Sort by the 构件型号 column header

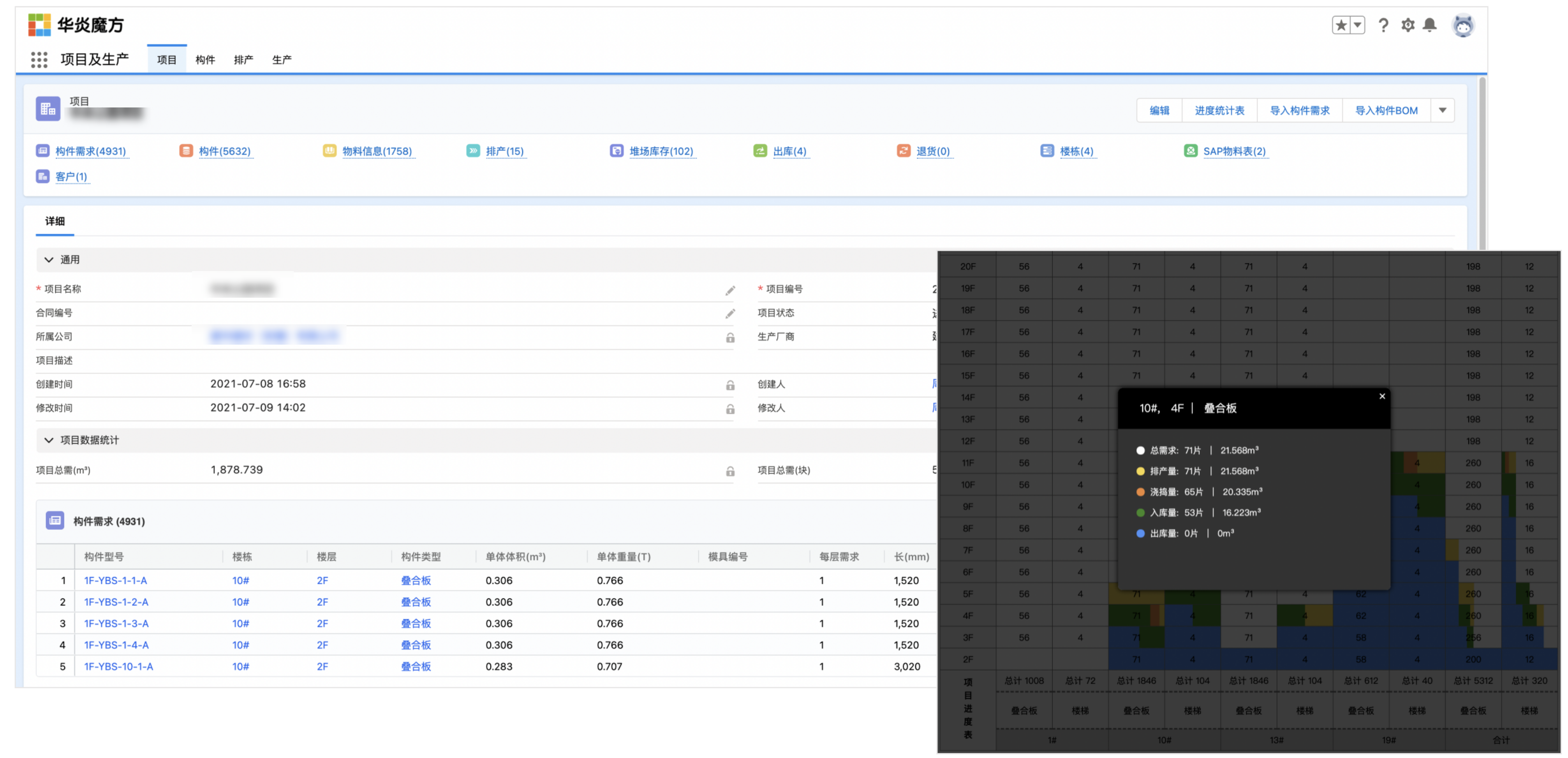(104, 557)
